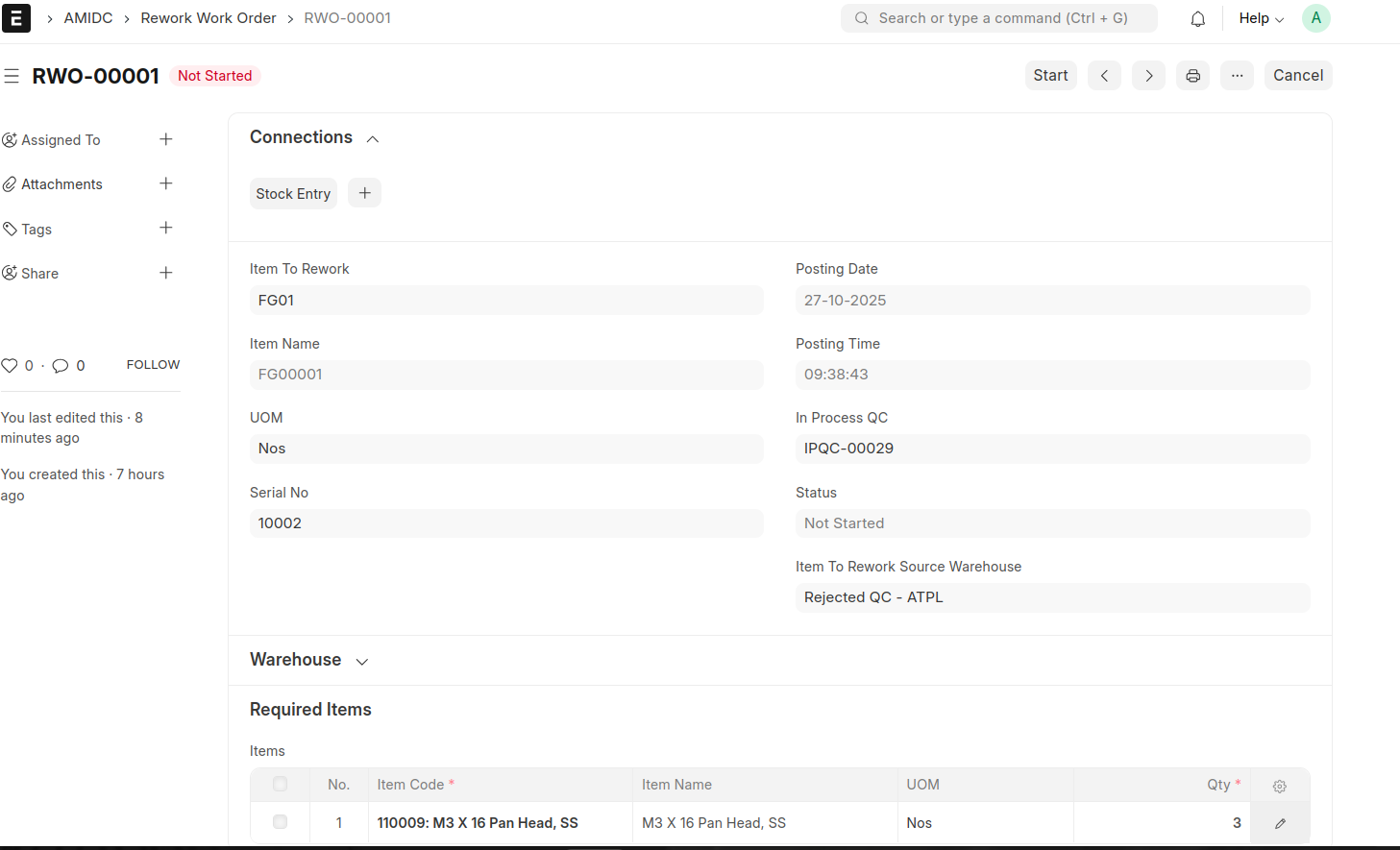Add an attachment with plus icon
Screen dimensions: 1400x850
click(x=166, y=183)
